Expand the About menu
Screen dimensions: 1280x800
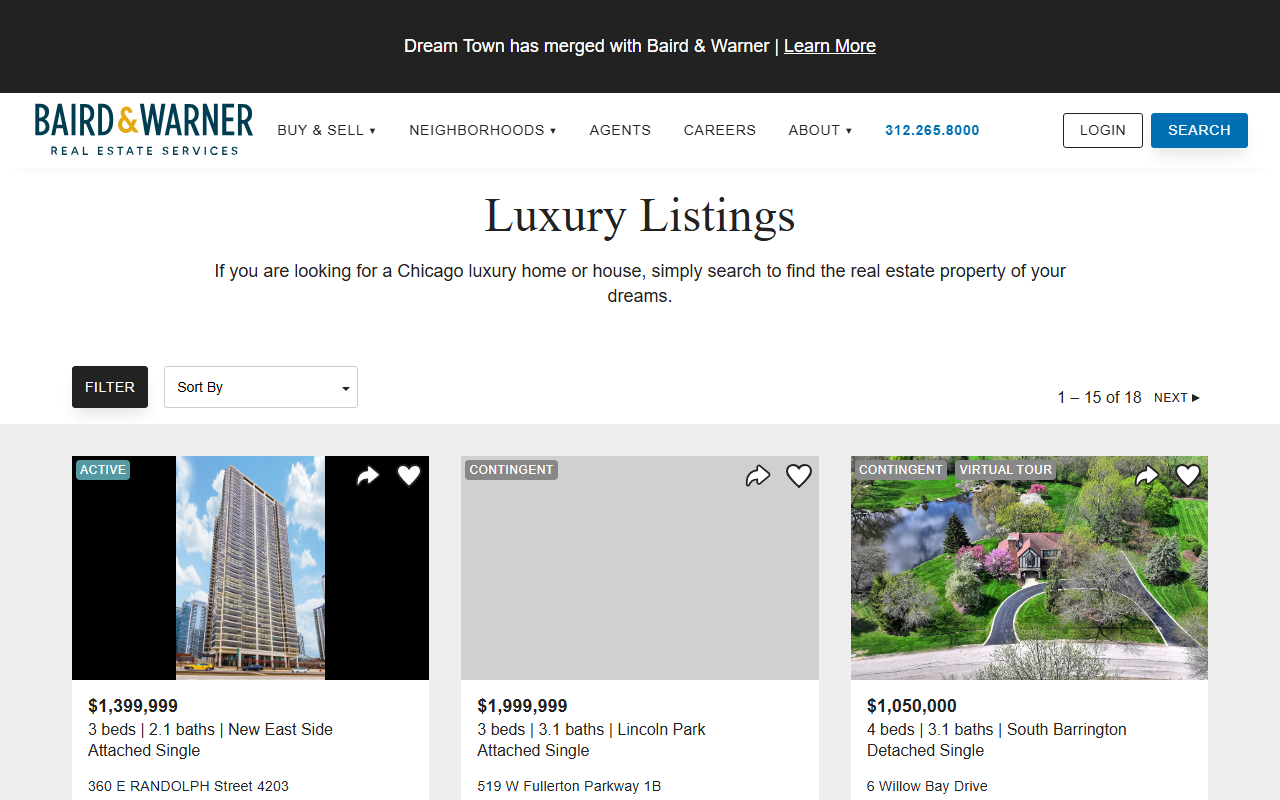[x=820, y=130]
